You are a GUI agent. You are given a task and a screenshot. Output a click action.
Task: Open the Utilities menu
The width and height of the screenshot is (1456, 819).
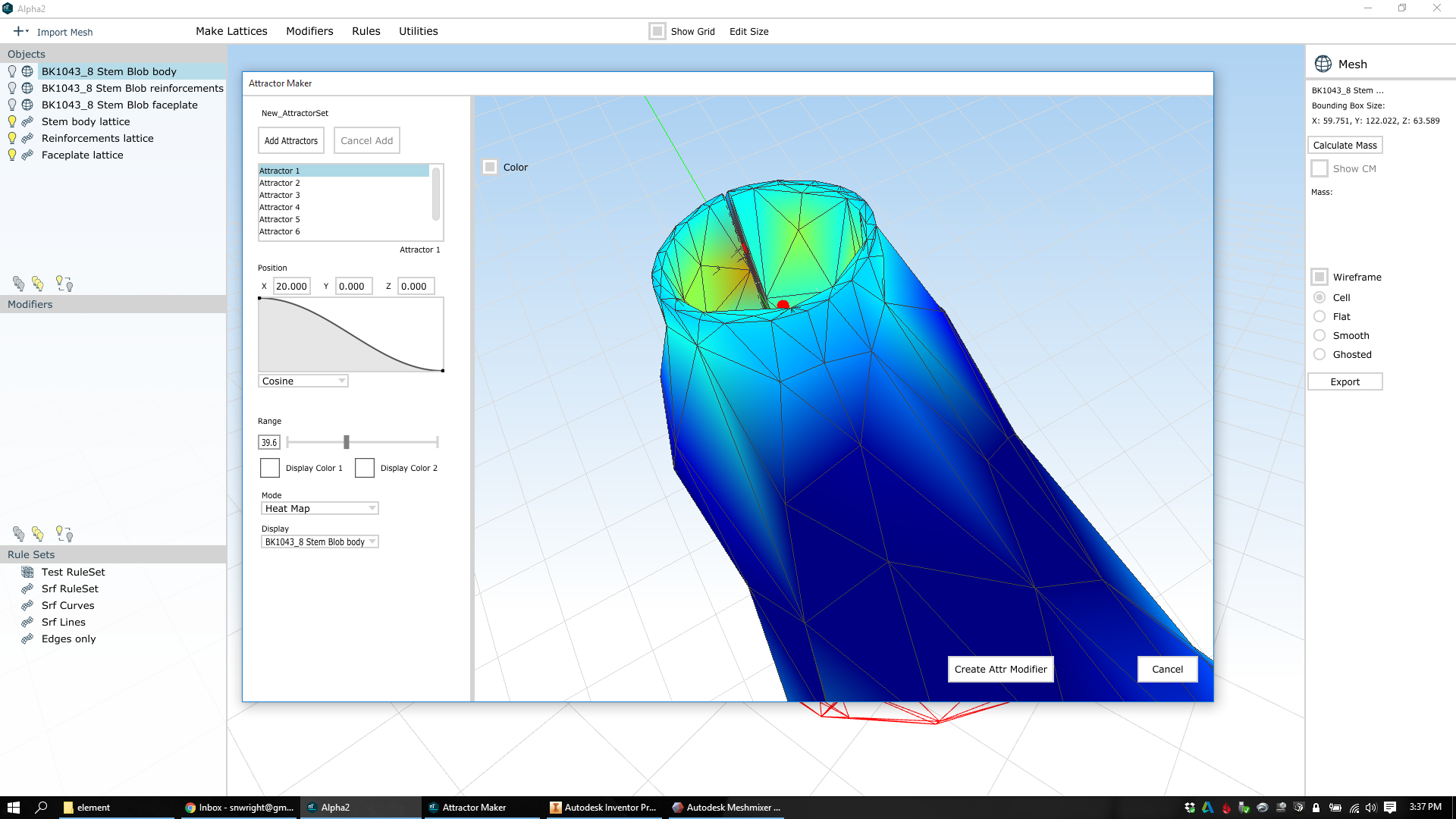coord(419,31)
